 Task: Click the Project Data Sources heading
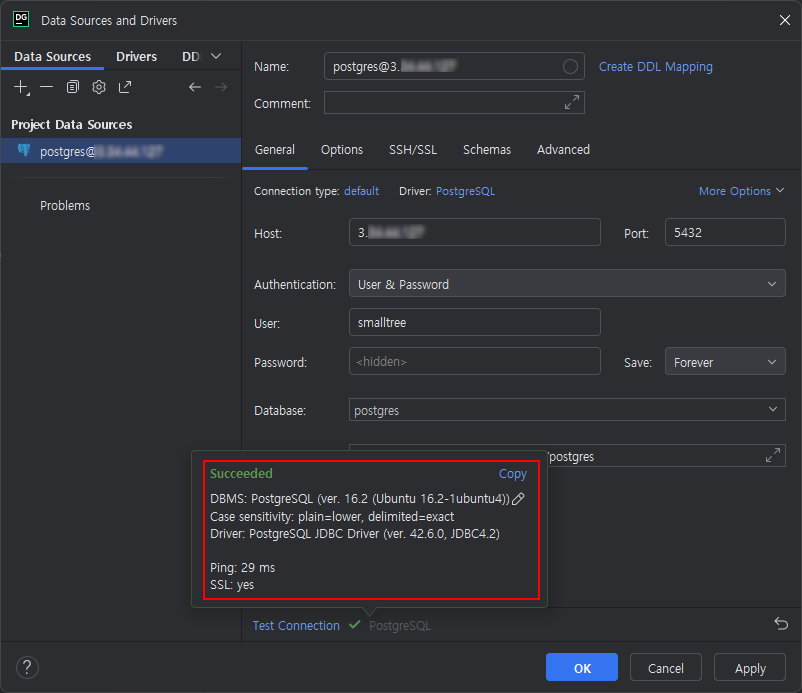[x=72, y=124]
